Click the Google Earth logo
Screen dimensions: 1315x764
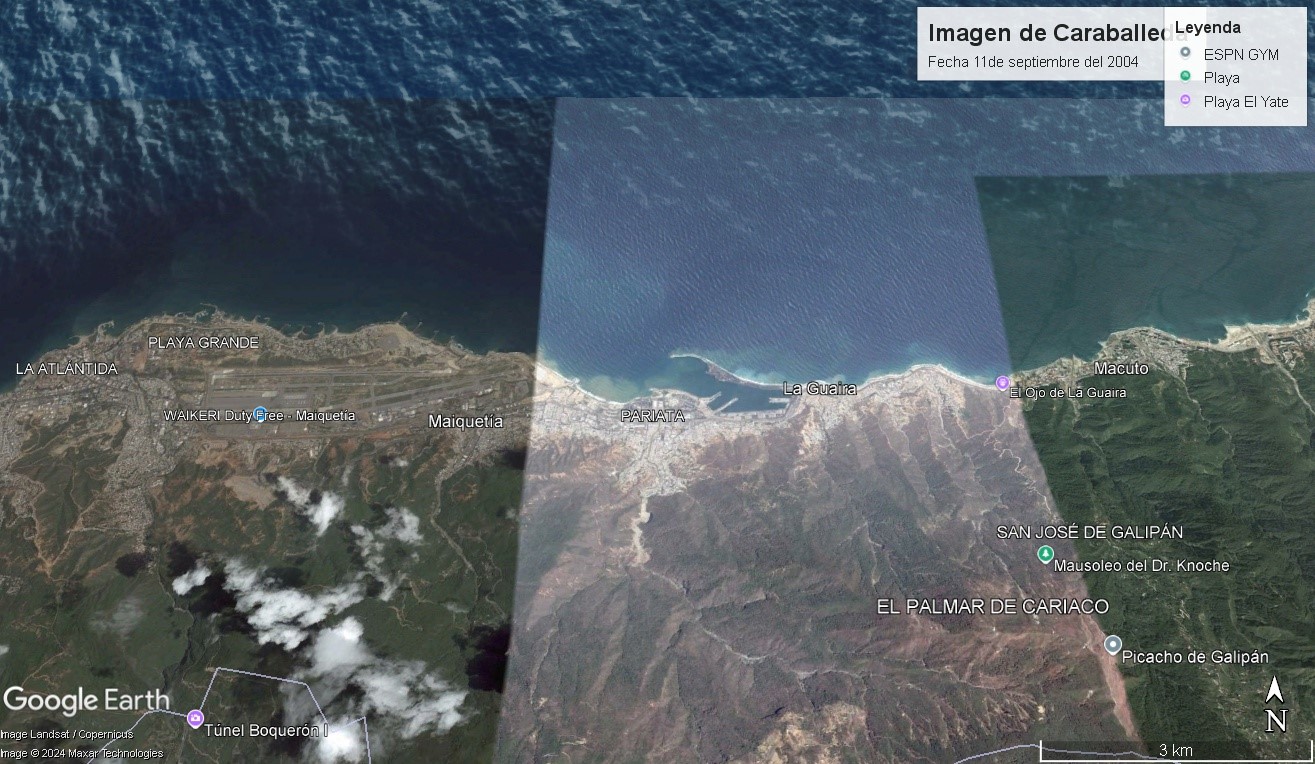coord(86,700)
